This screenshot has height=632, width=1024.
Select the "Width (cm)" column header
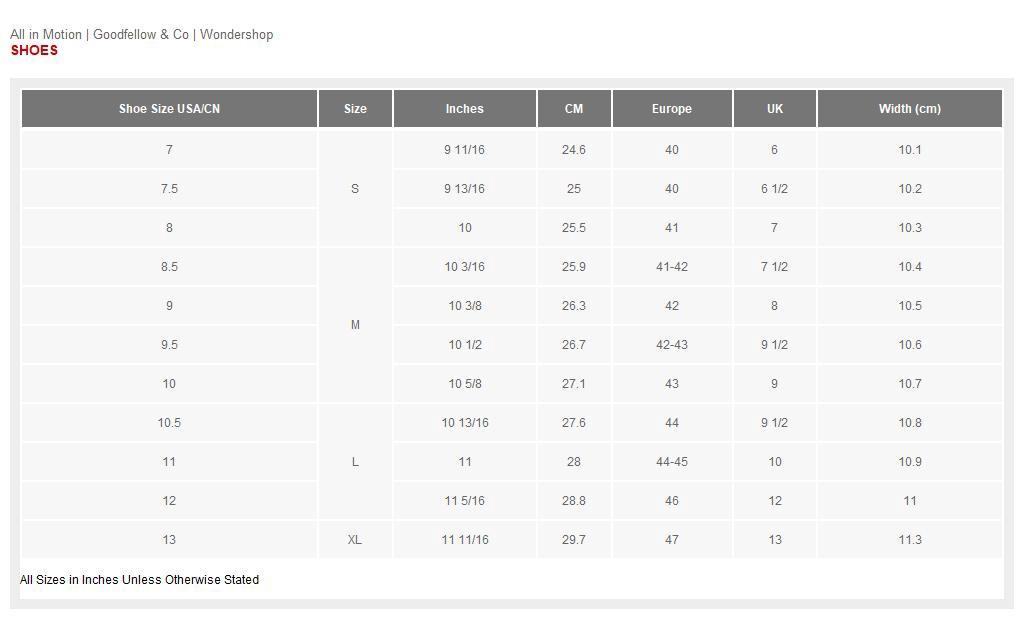(909, 109)
